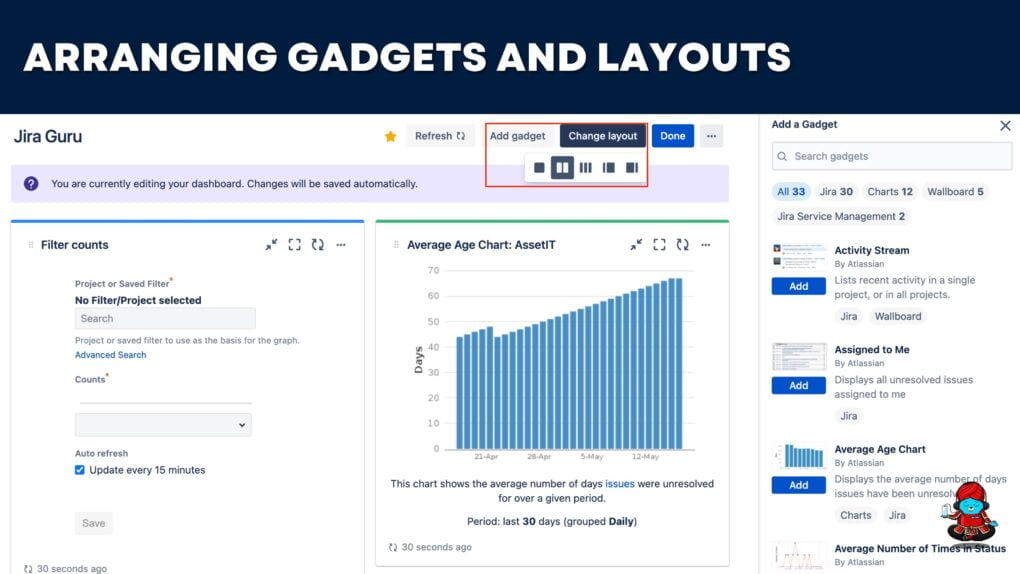Select the Charts 12 filter tab
1020x574 pixels.
click(x=890, y=191)
